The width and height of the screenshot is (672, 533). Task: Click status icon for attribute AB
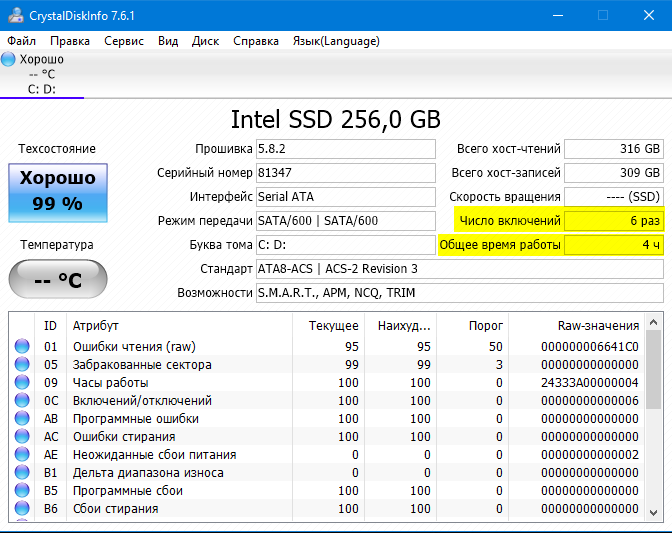(22, 418)
